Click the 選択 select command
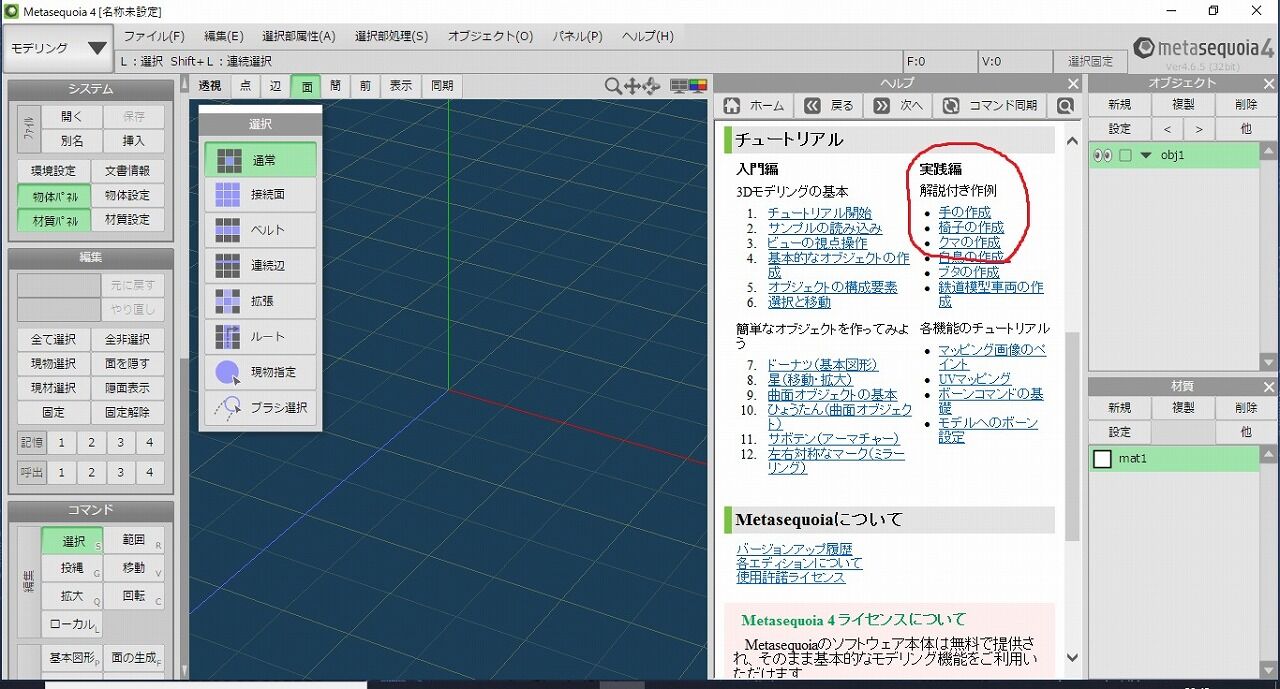This screenshot has height=689, width=1280. pos(73,541)
